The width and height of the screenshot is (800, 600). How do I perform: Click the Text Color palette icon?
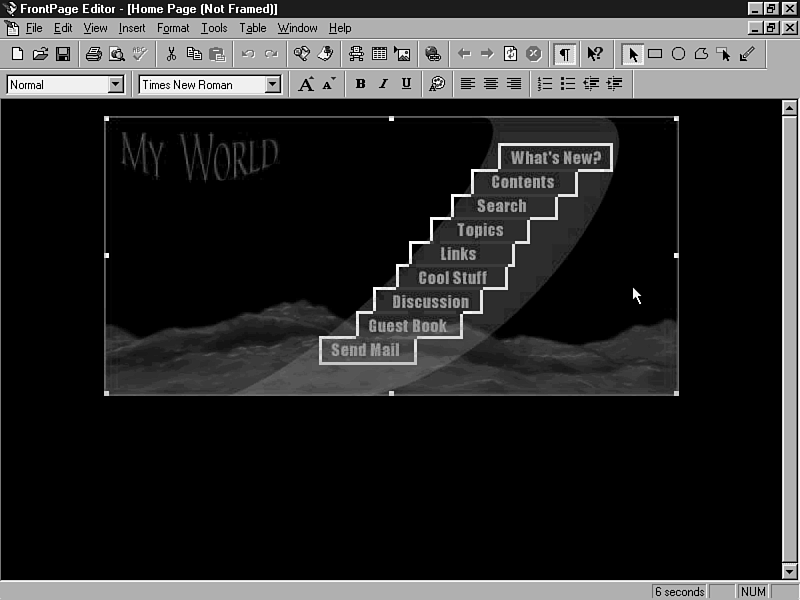pos(437,85)
